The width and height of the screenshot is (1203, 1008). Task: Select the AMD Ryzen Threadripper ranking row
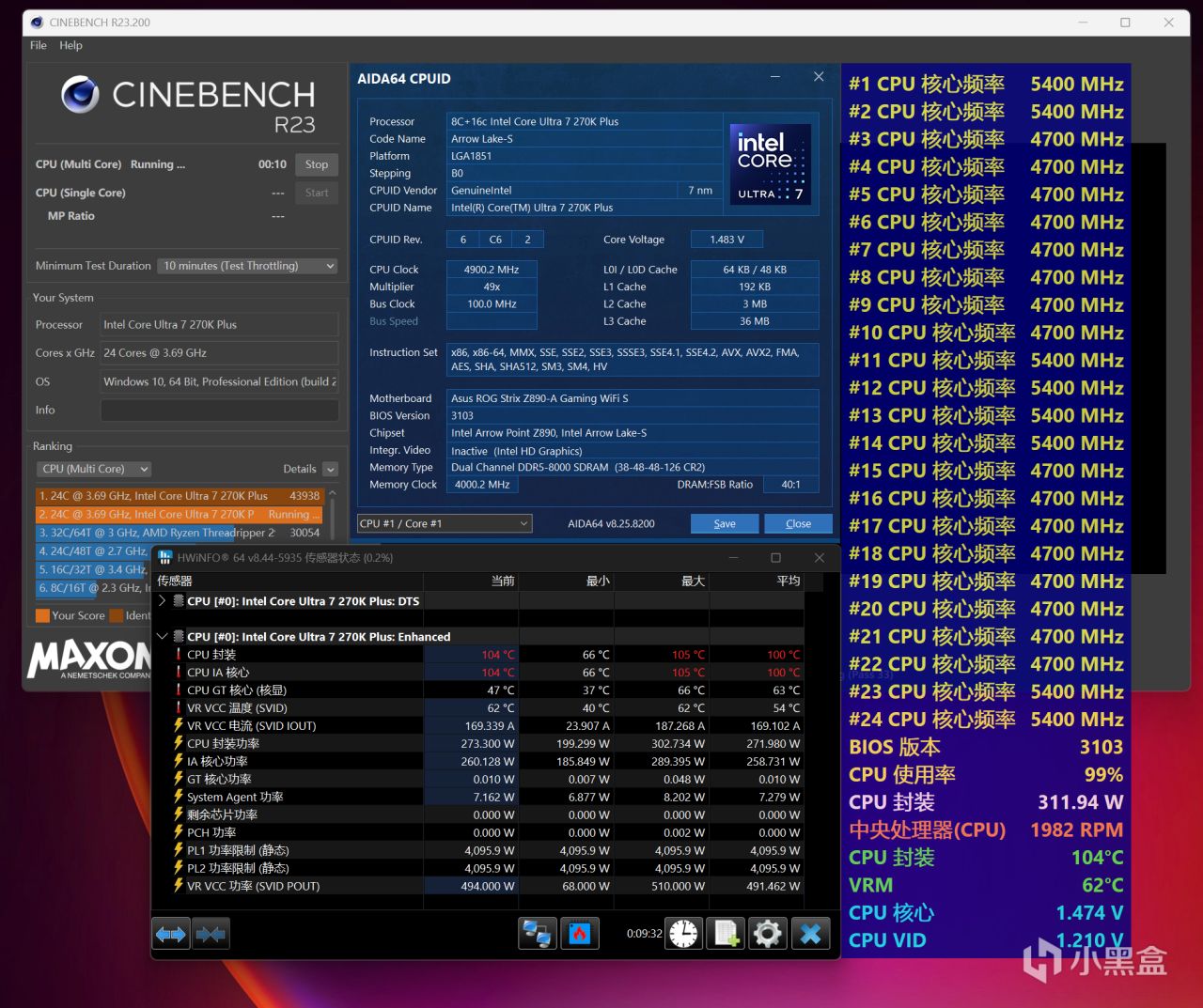[180, 533]
